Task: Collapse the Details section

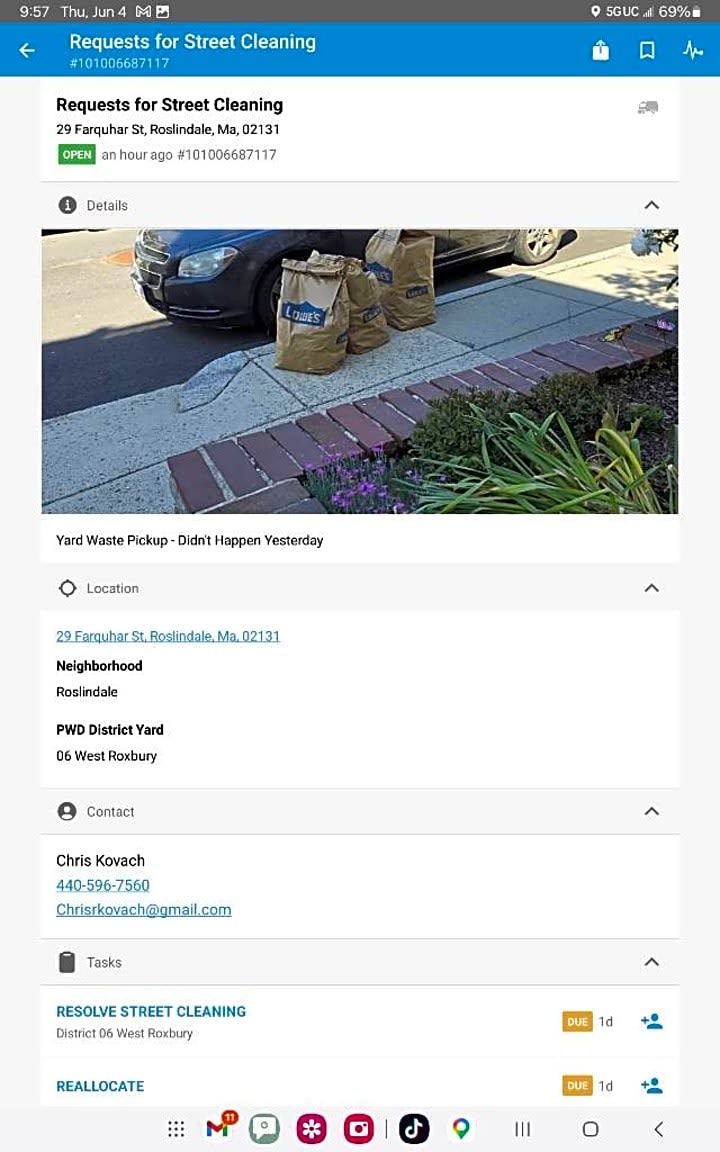Action: click(x=652, y=205)
